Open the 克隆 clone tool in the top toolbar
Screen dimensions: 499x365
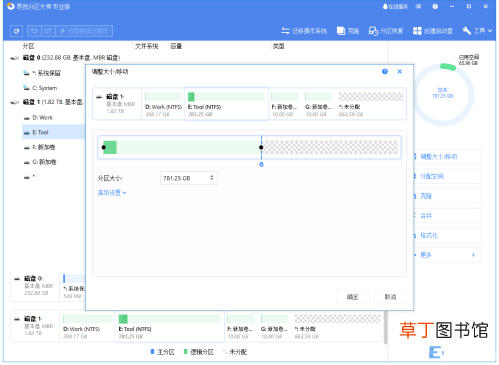tap(348, 31)
